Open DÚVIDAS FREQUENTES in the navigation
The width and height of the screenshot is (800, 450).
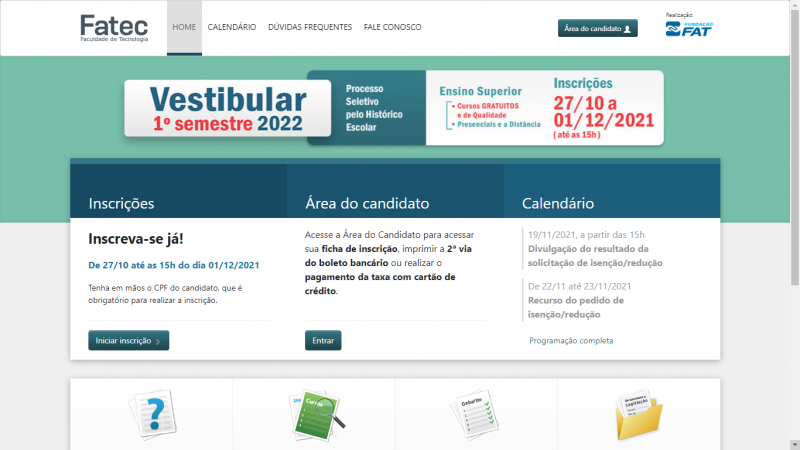pos(310,27)
